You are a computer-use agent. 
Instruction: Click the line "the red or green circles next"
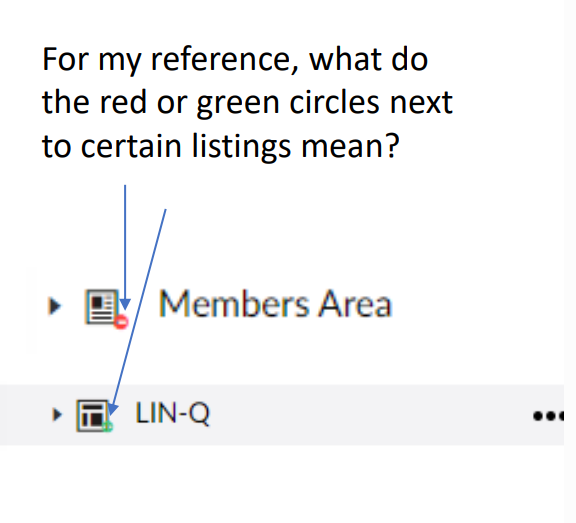click(248, 102)
